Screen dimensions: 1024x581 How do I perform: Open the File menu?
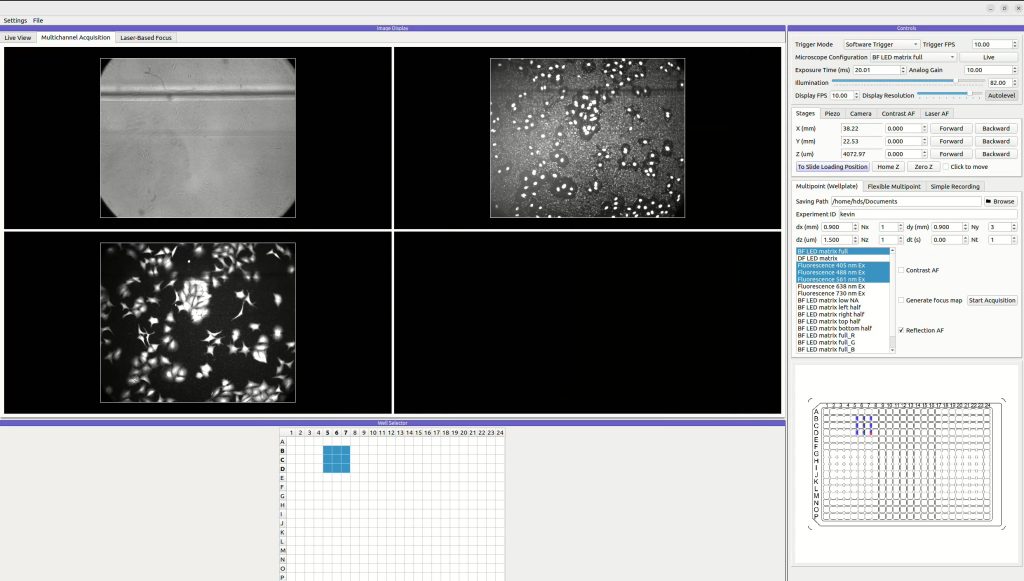(x=38, y=20)
